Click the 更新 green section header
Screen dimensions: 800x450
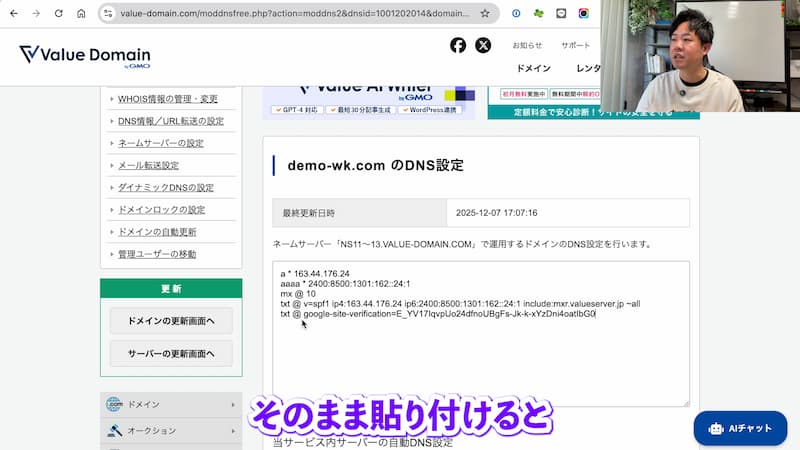(171, 289)
